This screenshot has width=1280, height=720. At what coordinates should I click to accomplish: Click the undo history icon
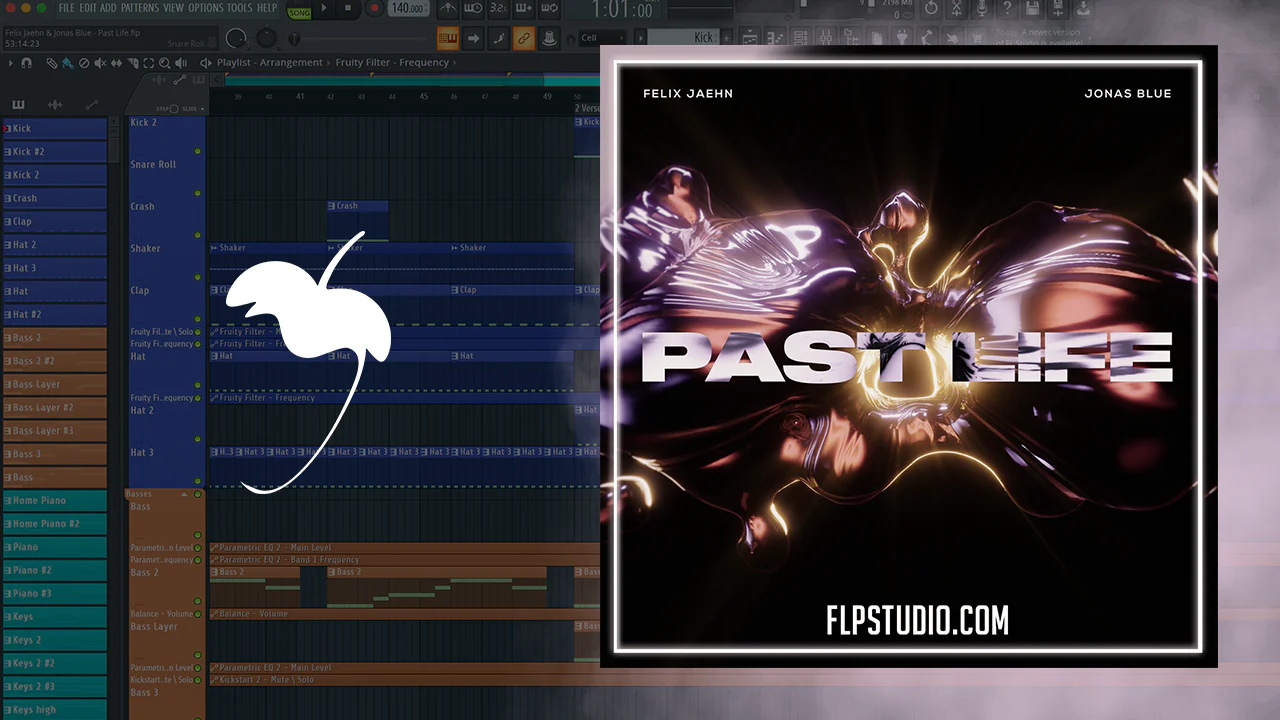click(x=931, y=9)
